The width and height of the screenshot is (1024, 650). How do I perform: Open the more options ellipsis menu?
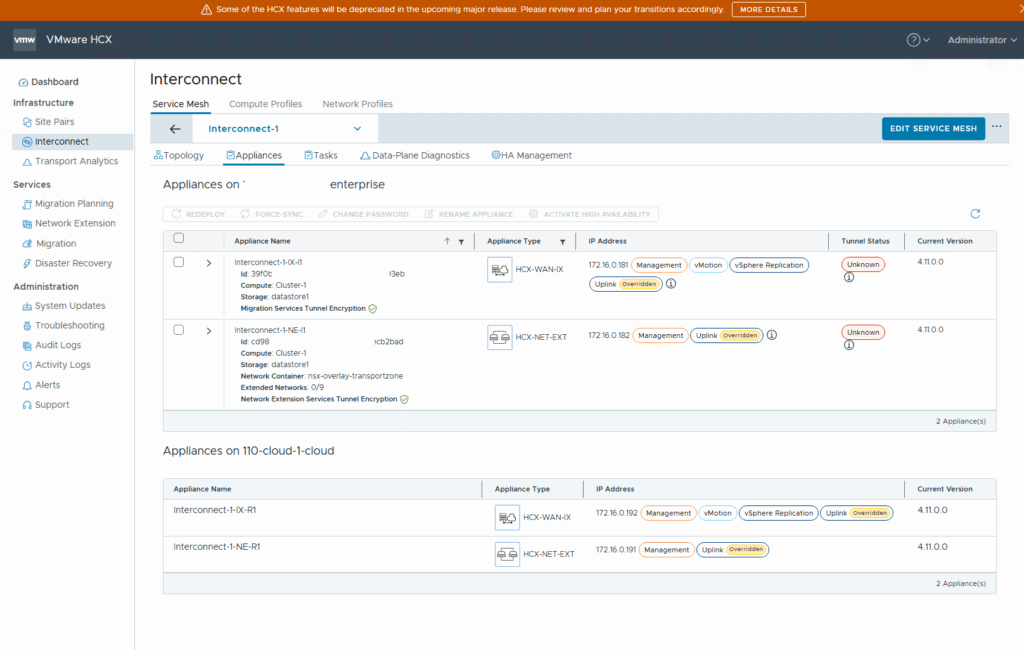996,127
